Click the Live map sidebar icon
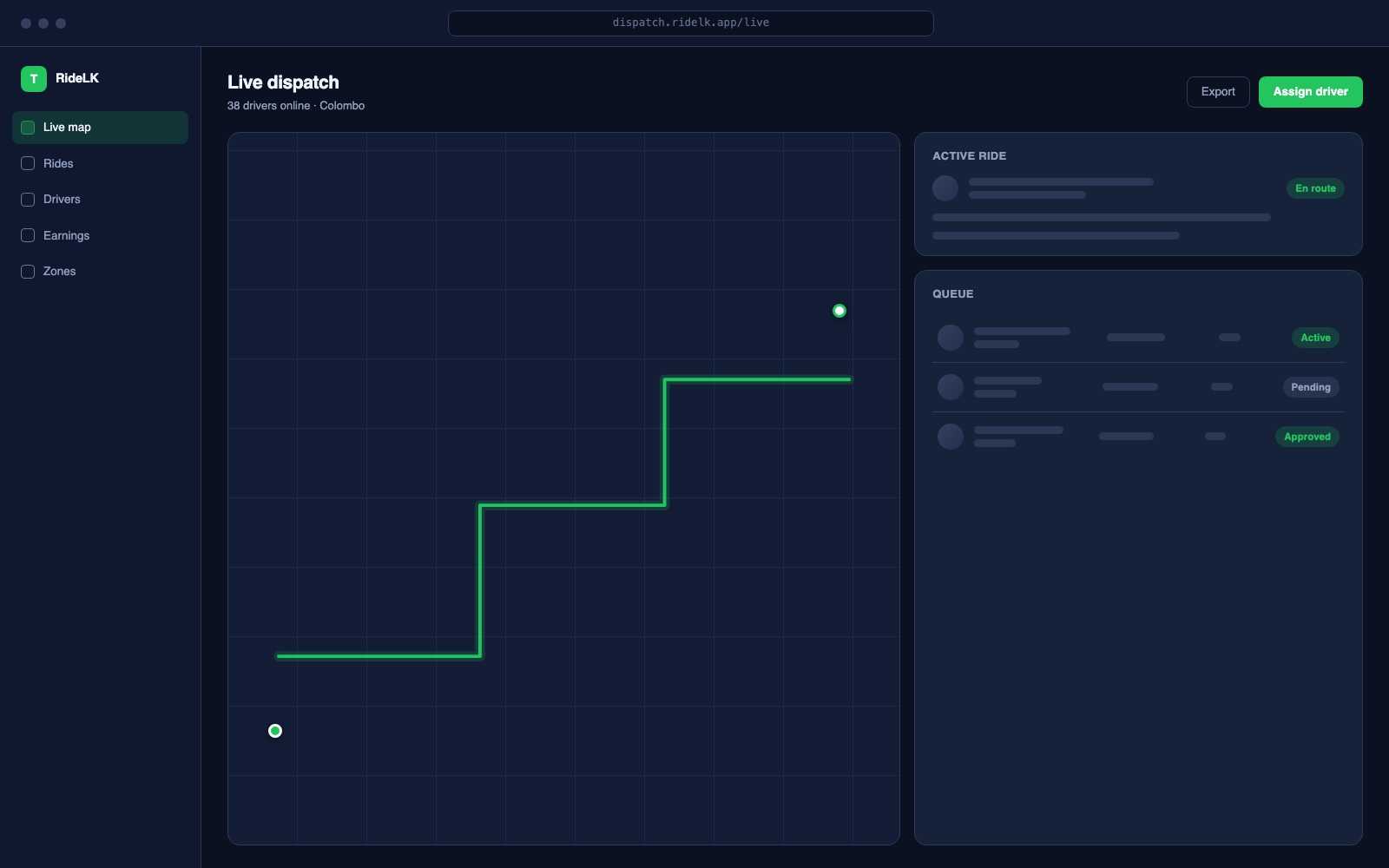The image size is (1389, 868). [28, 128]
